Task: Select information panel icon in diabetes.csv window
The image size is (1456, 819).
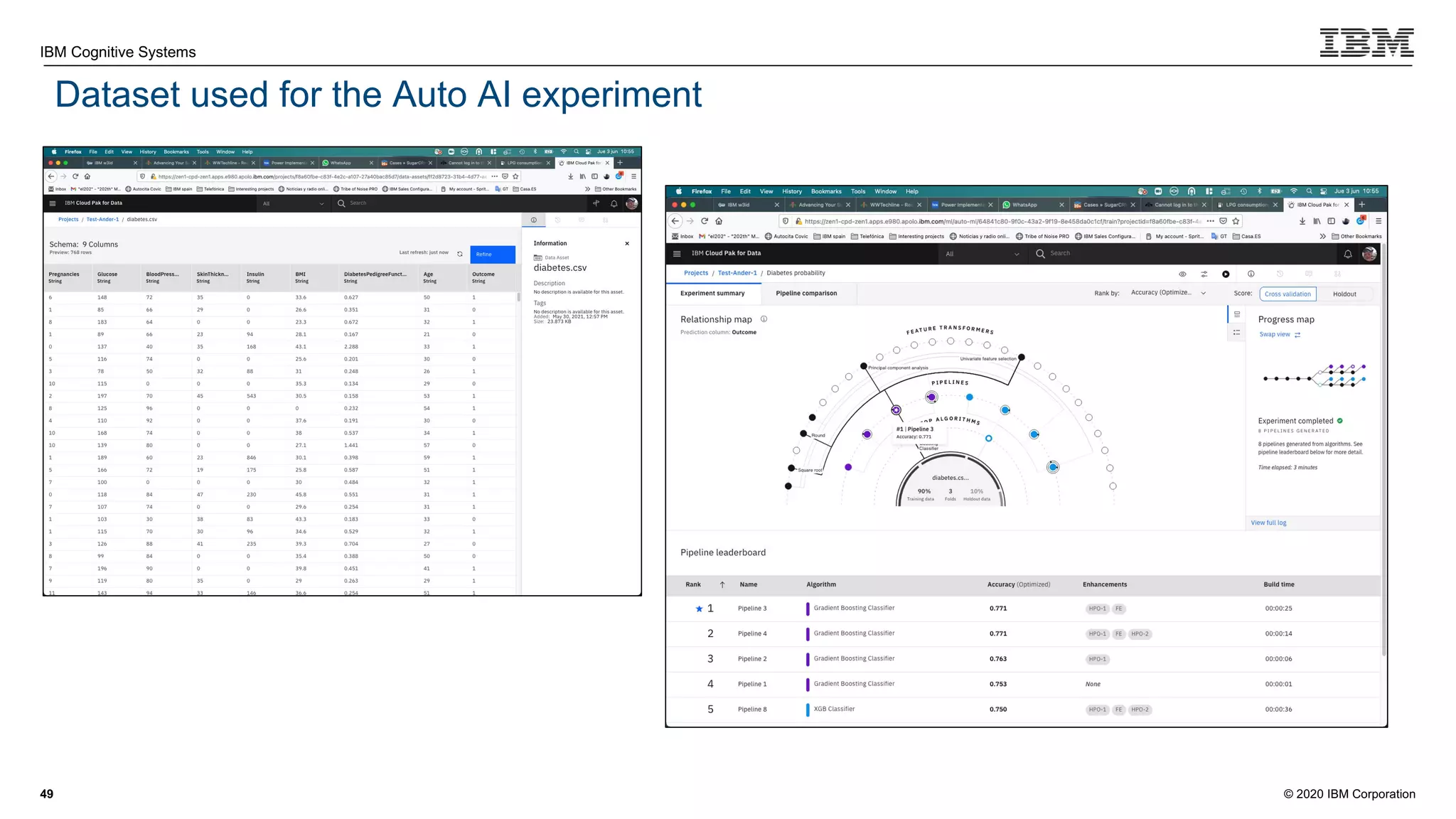Action: [534, 220]
